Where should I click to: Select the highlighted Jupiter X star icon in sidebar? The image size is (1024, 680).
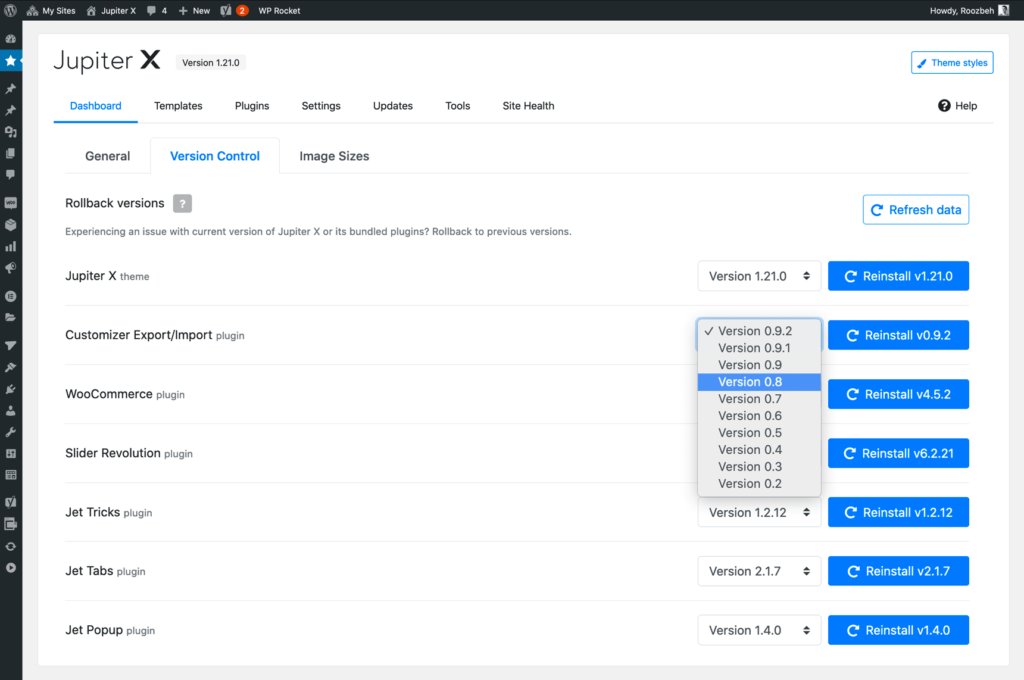click(11, 61)
